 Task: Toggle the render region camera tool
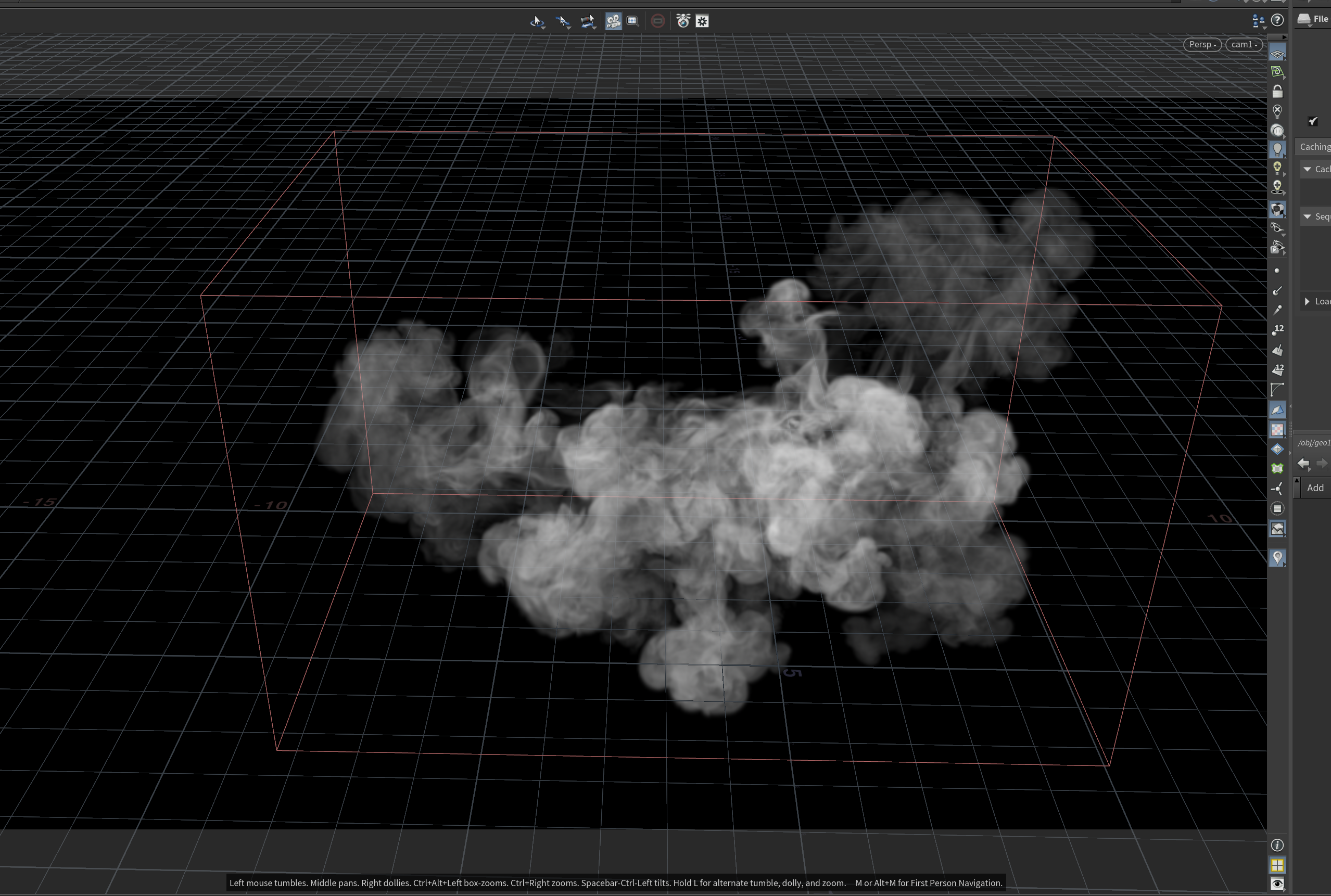click(613, 22)
